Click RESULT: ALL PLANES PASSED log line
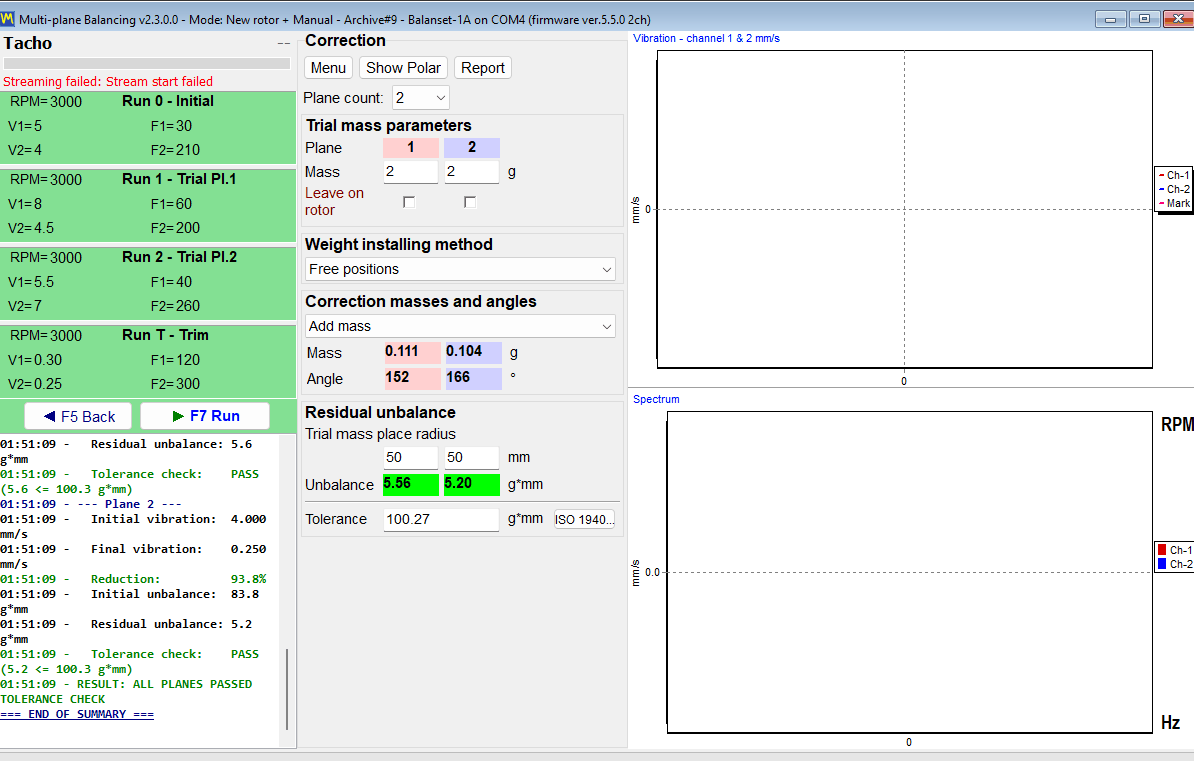This screenshot has height=761, width=1194. (126, 692)
